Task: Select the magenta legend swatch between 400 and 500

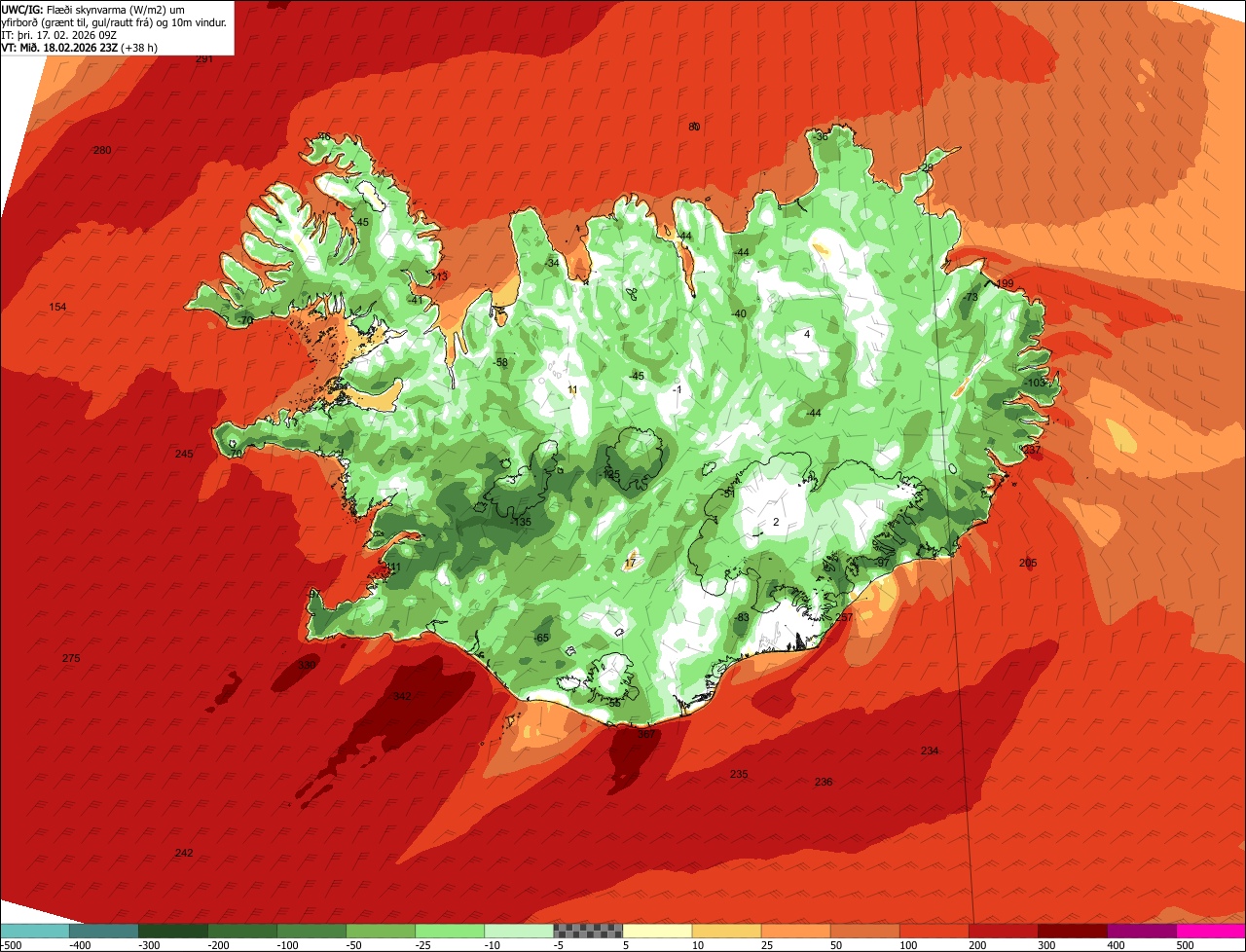Action: (1141, 931)
